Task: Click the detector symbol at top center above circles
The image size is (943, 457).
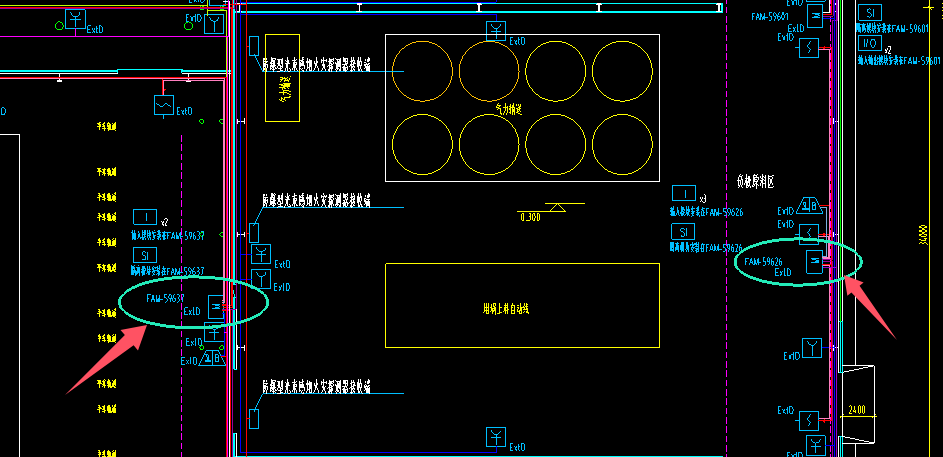Action: 496,31
